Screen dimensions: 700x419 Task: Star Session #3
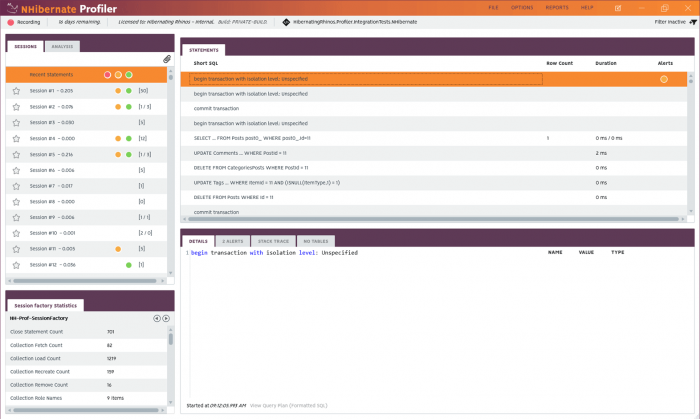point(17,123)
